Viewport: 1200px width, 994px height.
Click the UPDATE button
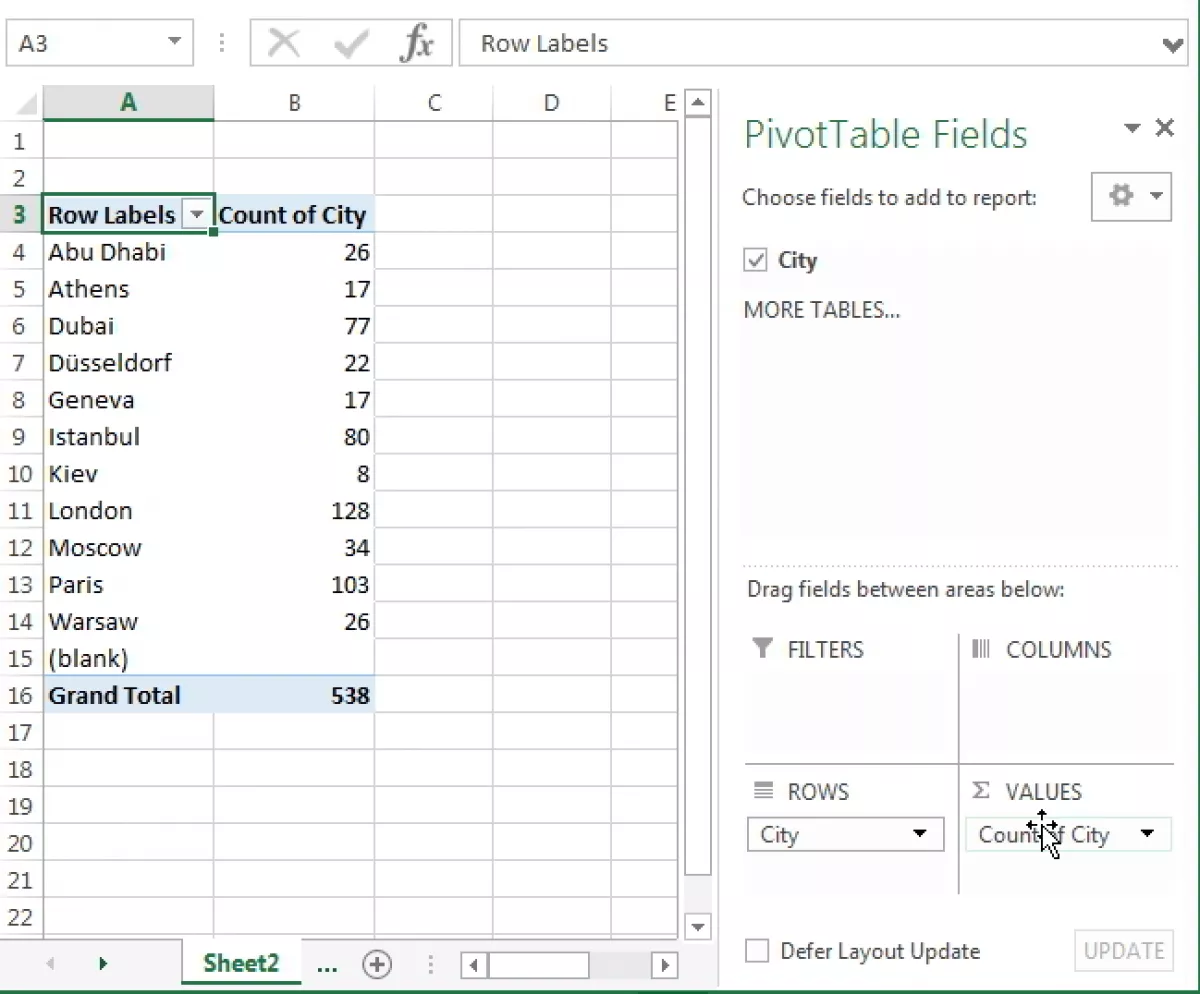(1124, 951)
